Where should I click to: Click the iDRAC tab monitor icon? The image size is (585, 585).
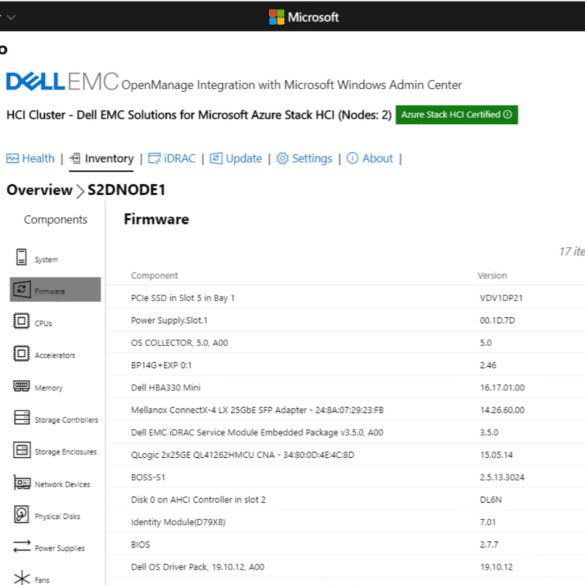coord(154,159)
